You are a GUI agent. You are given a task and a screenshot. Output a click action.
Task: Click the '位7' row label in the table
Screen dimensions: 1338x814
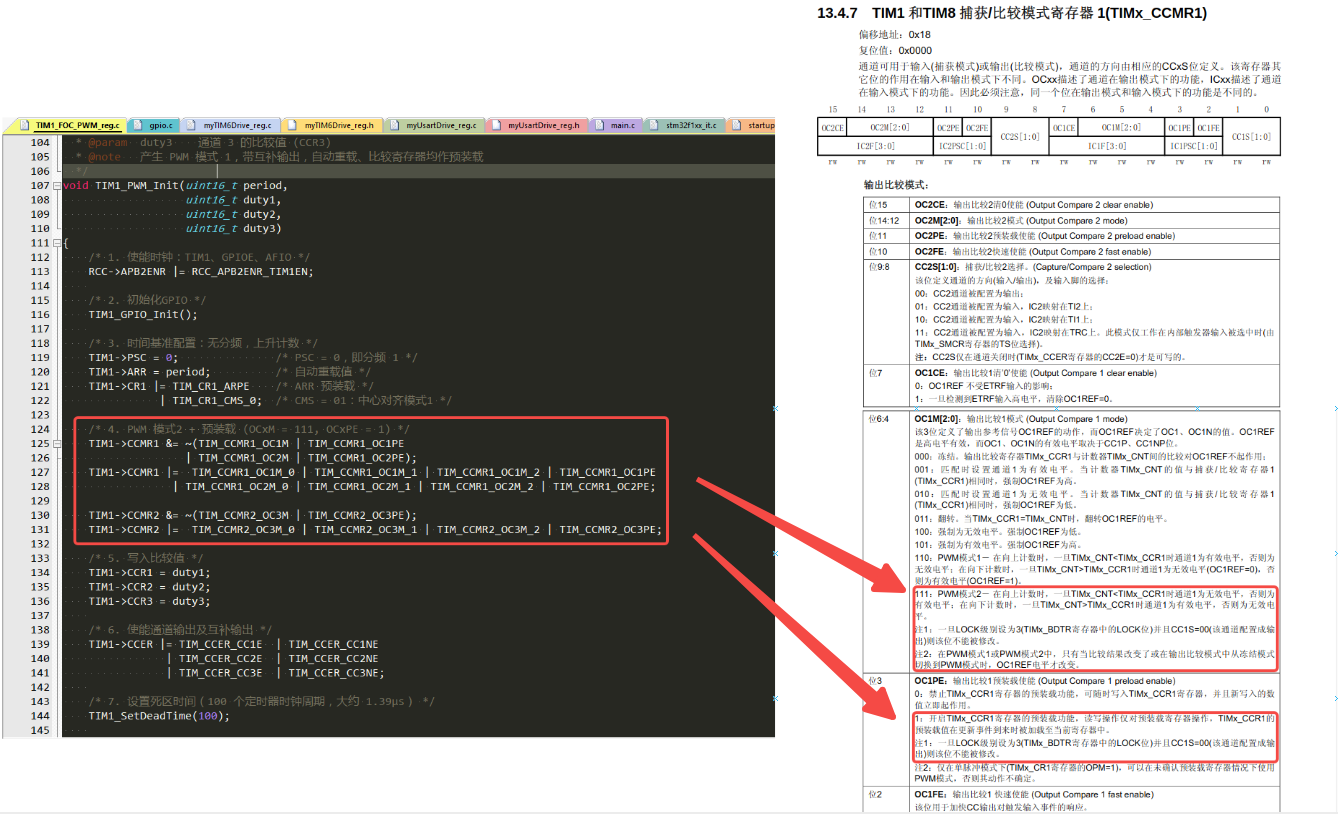[x=876, y=372]
